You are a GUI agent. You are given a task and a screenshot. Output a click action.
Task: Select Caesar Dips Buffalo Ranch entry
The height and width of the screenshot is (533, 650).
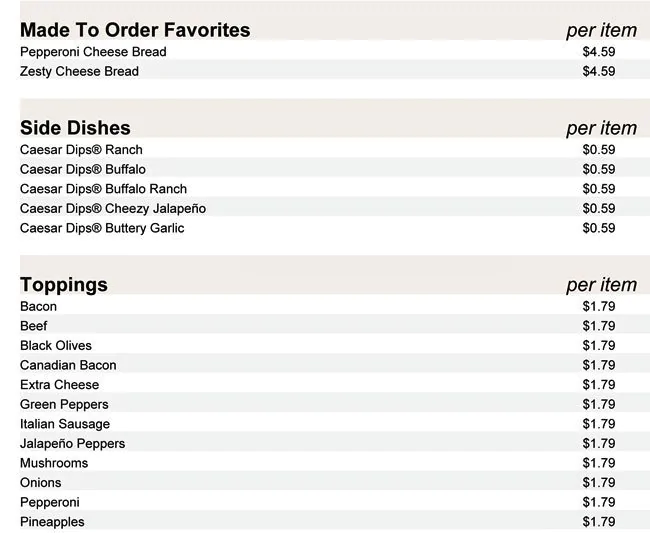point(103,189)
